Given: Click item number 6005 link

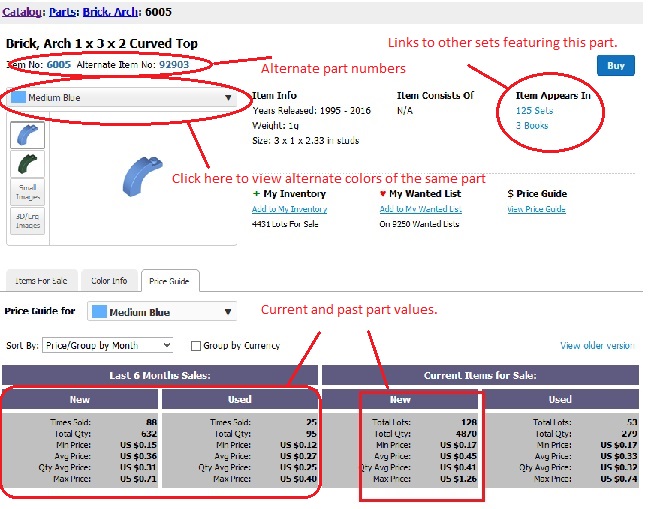Looking at the screenshot, I should (59, 65).
